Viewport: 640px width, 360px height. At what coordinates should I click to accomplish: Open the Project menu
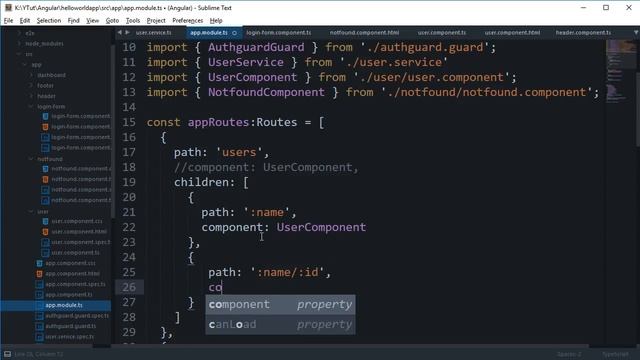tap(156, 20)
